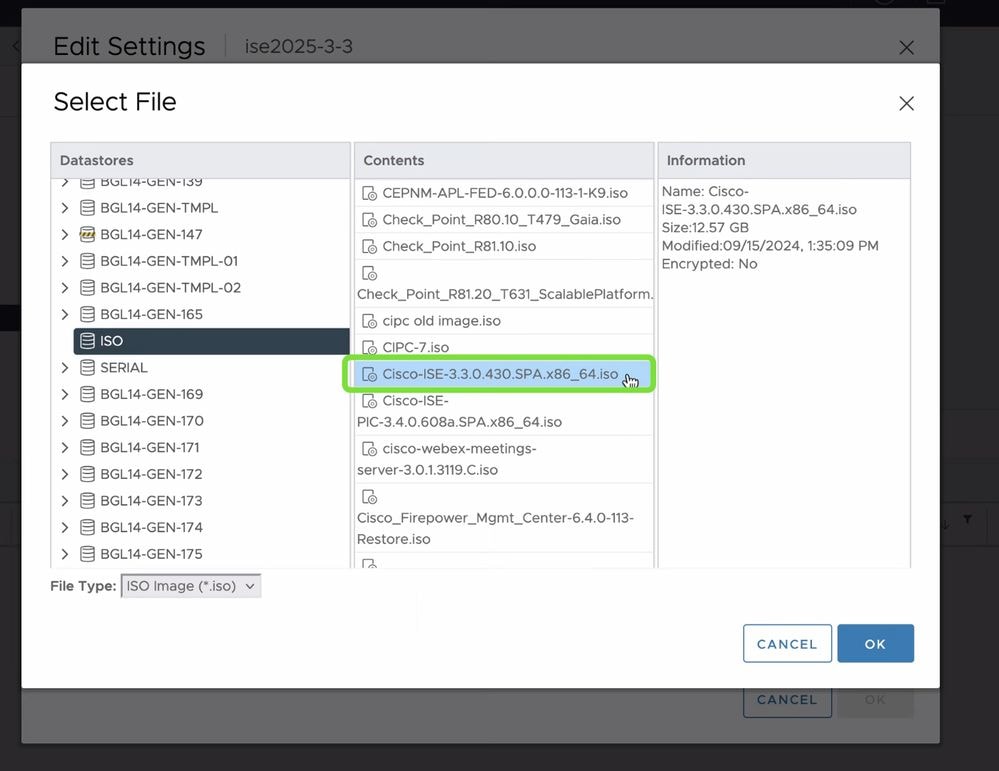999x771 pixels.
Task: Click OK to confirm the file selection
Action: [x=875, y=643]
